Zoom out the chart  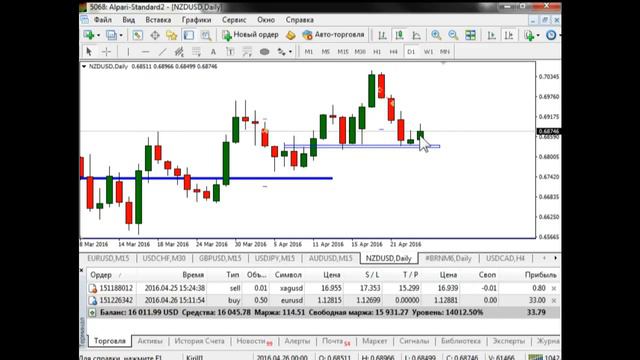point(453,35)
